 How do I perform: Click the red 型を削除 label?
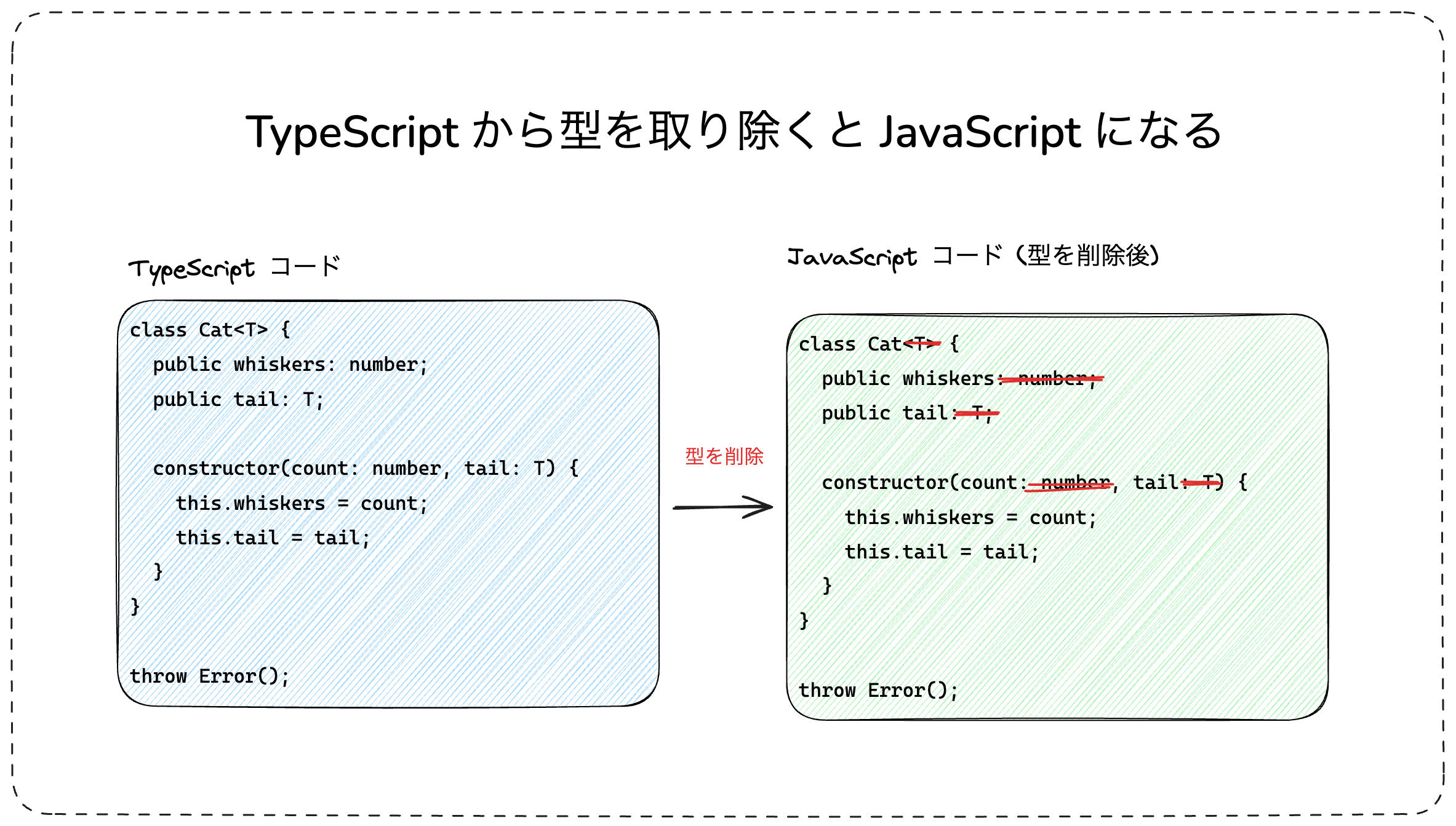pos(724,456)
